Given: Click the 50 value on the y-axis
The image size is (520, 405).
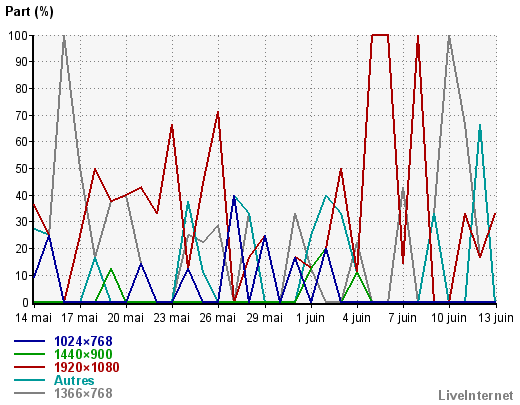Looking at the screenshot, I should [22, 169].
